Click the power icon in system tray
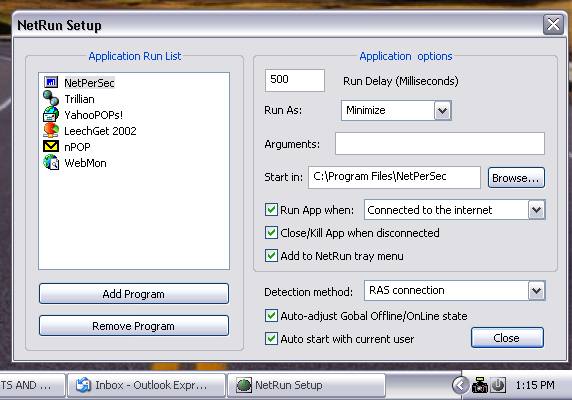Image resolution: width=572 pixels, height=400 pixels. pyautogui.click(x=498, y=385)
